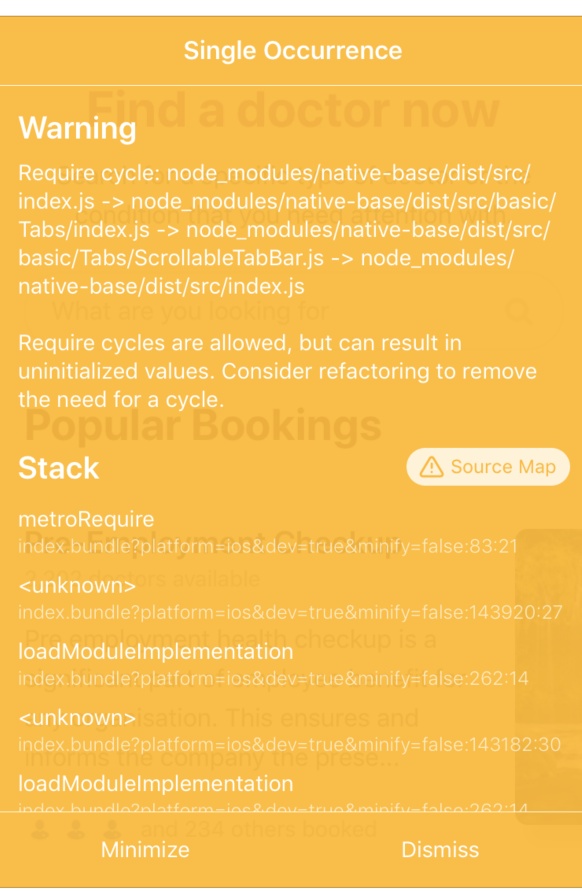The width and height of the screenshot is (582, 892).
Task: Dismiss the warning overlay
Action: 440,850
